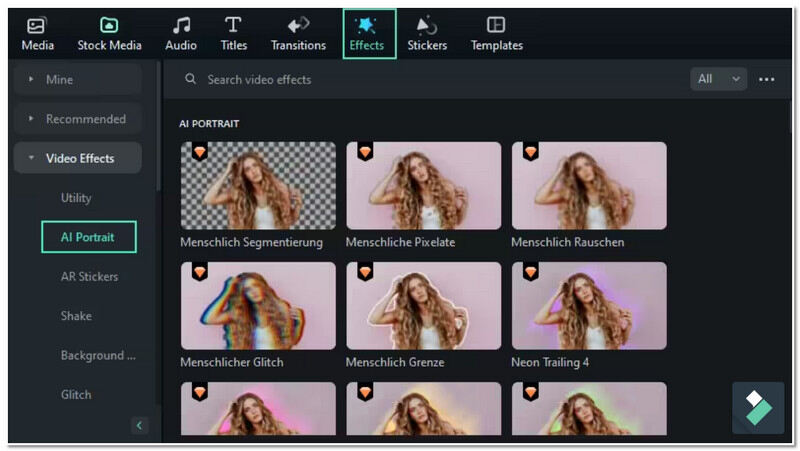Image resolution: width=800 pixels, height=451 pixels.
Task: Switch to the Effects tab
Action: [x=367, y=34]
